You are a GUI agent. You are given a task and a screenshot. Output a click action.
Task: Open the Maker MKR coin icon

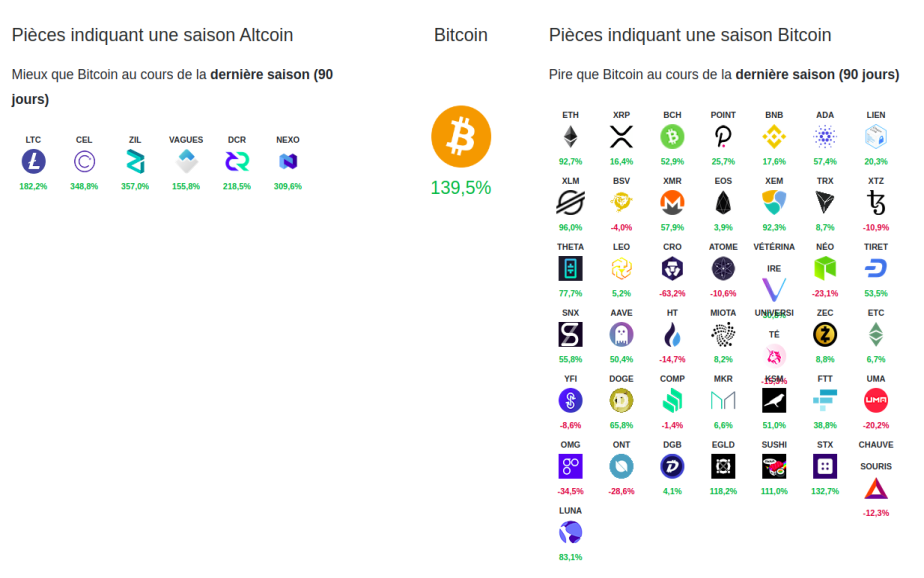pos(723,401)
